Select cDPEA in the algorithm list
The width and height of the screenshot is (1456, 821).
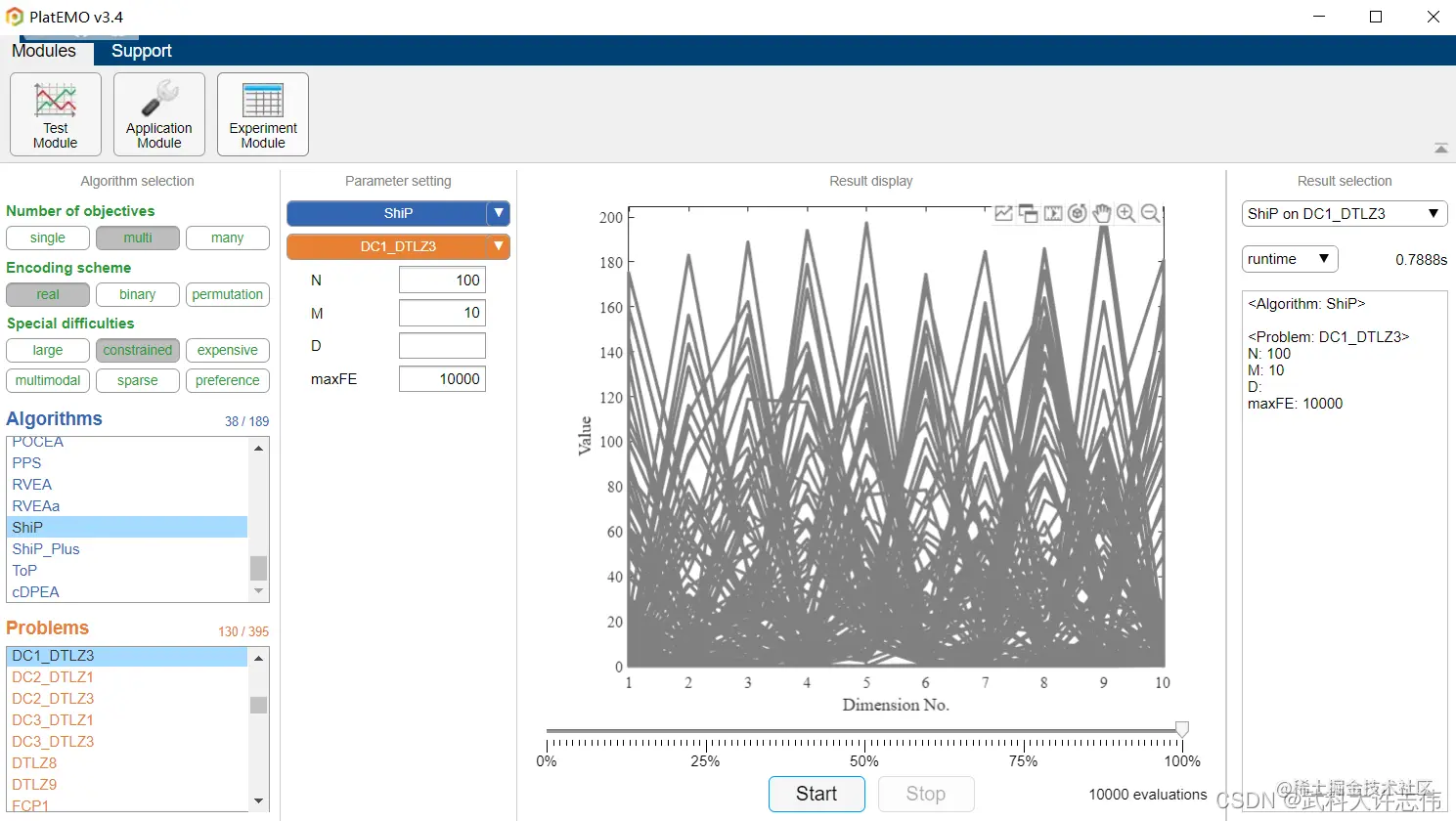tap(127, 592)
